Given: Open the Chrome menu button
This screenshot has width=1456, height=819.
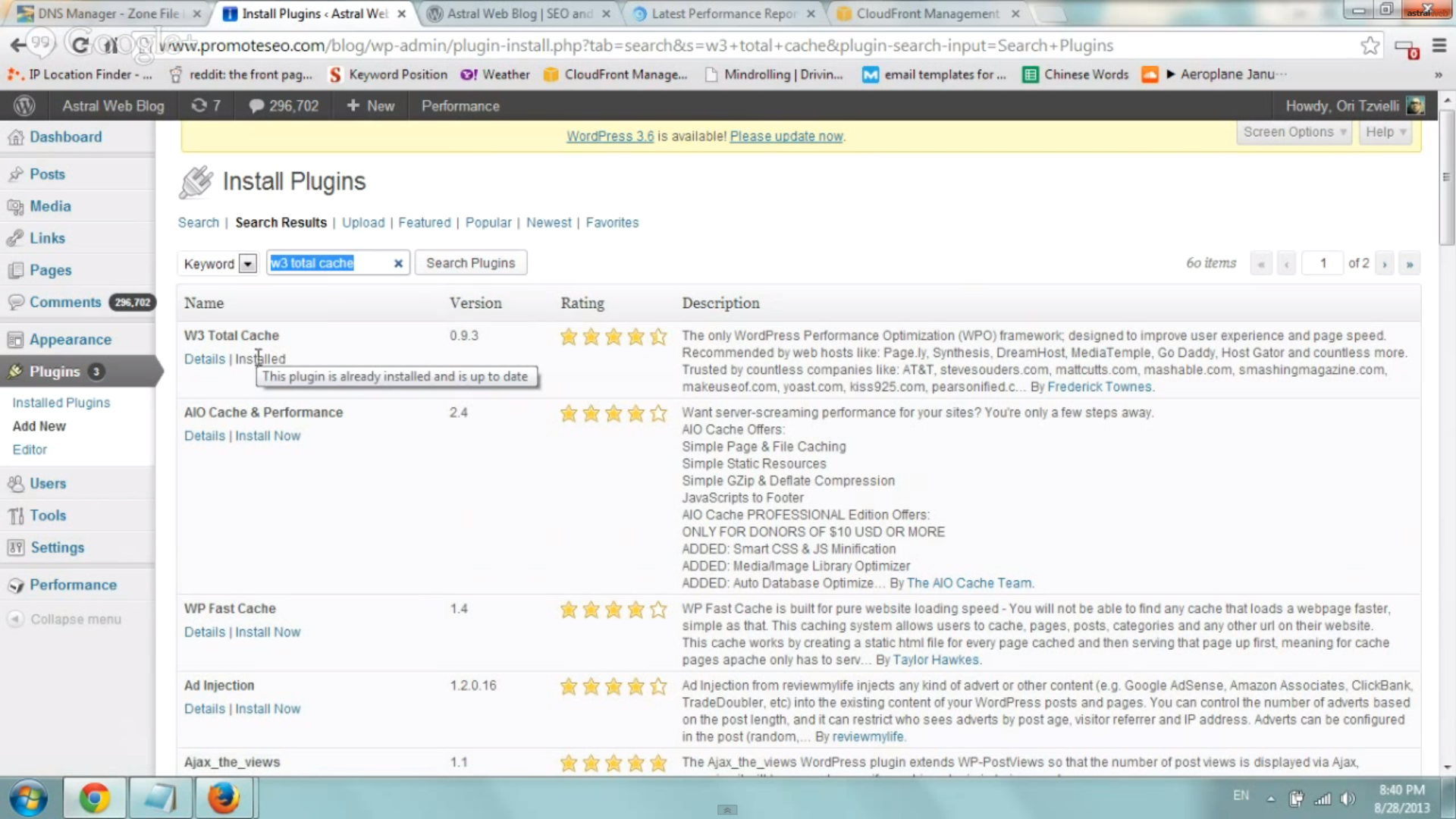Looking at the screenshot, I should (1439, 45).
